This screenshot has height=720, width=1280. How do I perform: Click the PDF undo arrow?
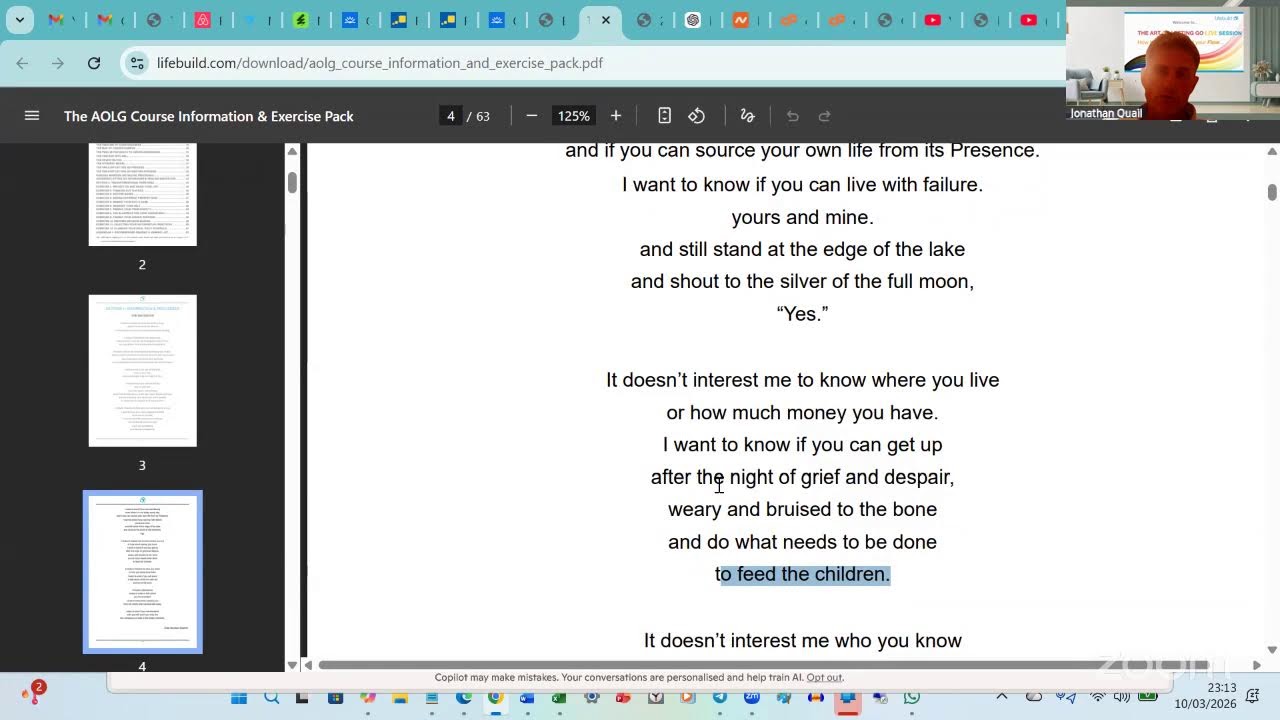pyautogui.click(x=792, y=116)
